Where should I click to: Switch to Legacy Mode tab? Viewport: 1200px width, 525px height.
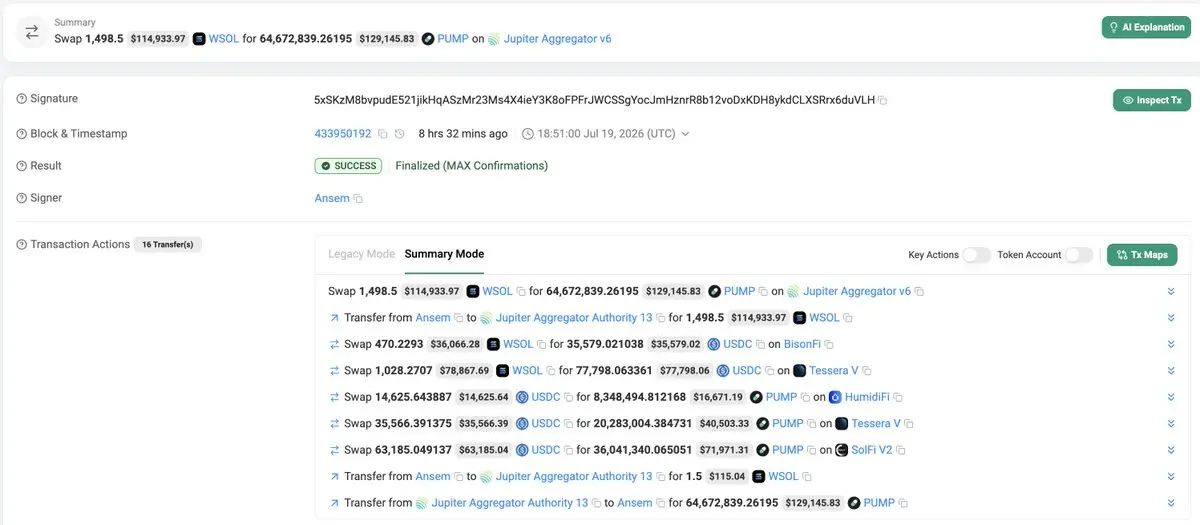pyautogui.click(x=361, y=254)
